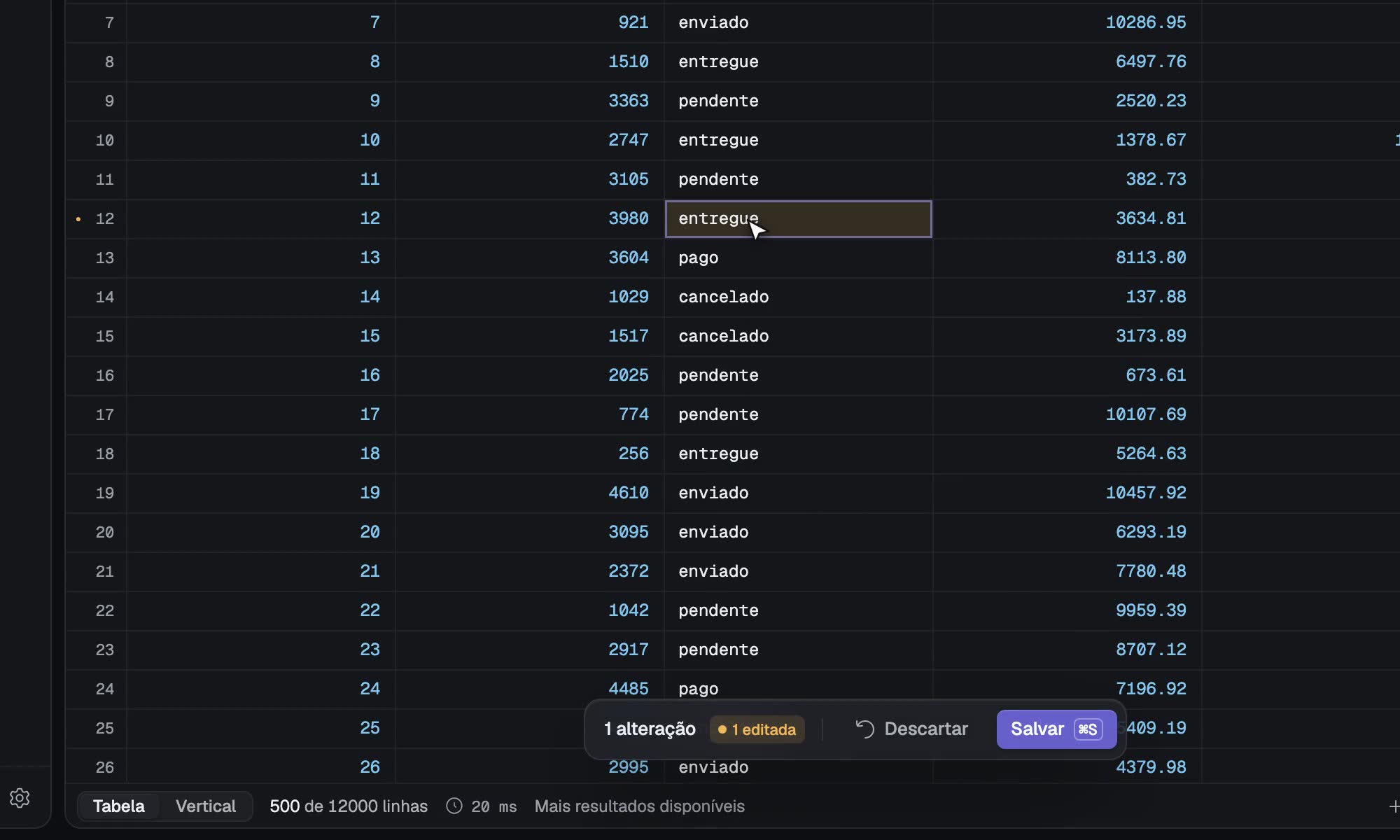The height and width of the screenshot is (840, 1400).
Task: Click the plus icon in the status bar
Action: coord(1394,806)
